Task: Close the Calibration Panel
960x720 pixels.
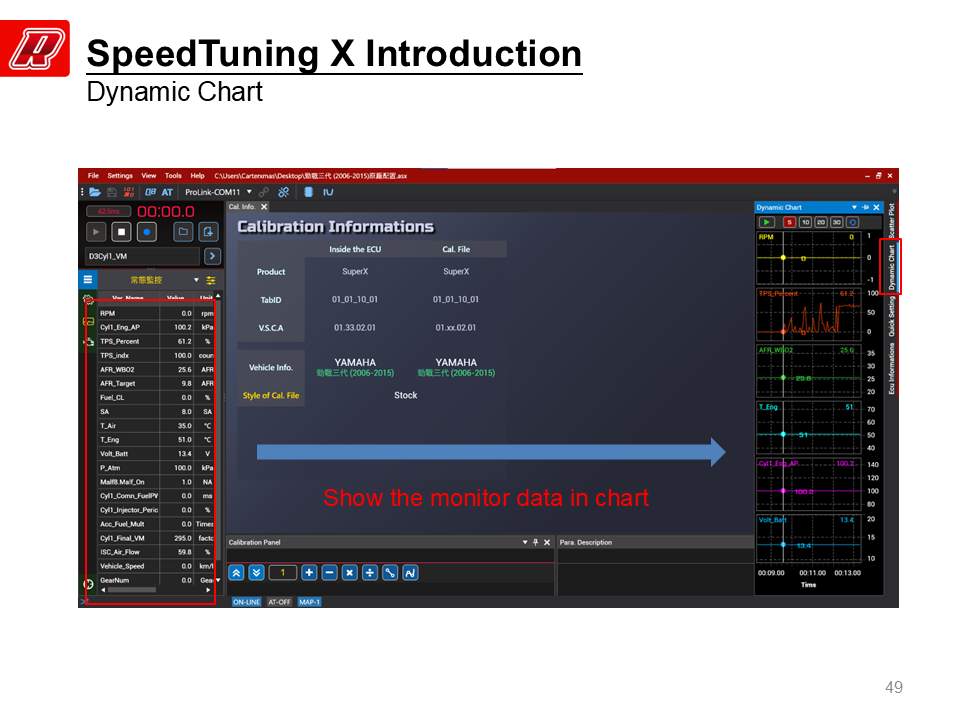Action: [x=547, y=542]
